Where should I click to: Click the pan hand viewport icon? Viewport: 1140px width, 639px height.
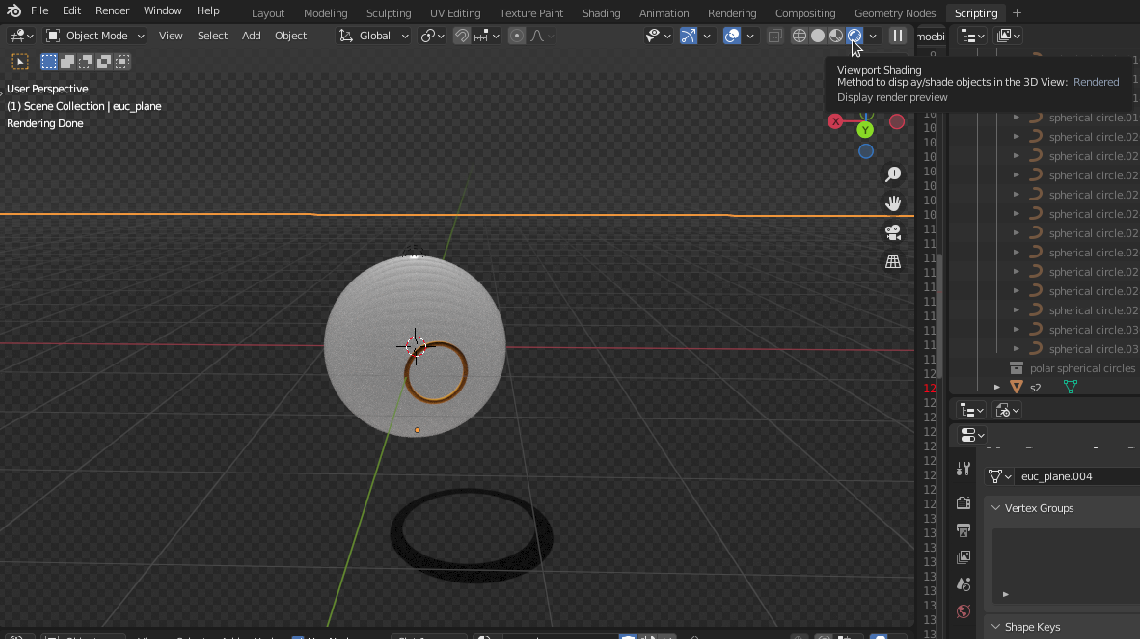click(x=893, y=204)
